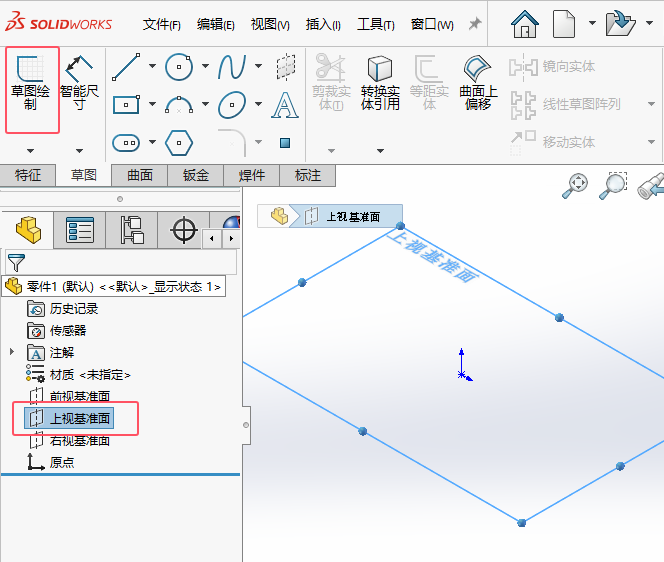Switch to the 标注 tab
This screenshot has width=664, height=562.
click(x=308, y=175)
